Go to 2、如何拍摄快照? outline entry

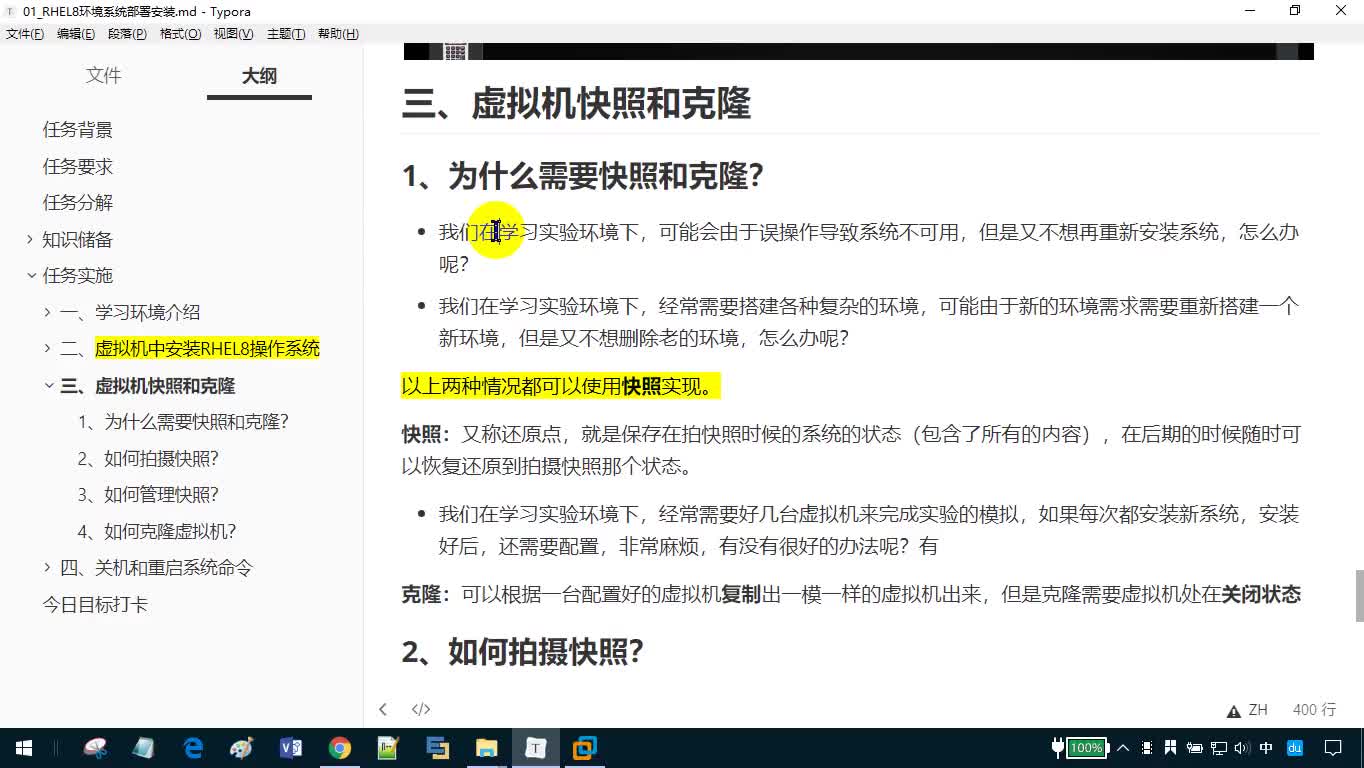[x=148, y=458]
